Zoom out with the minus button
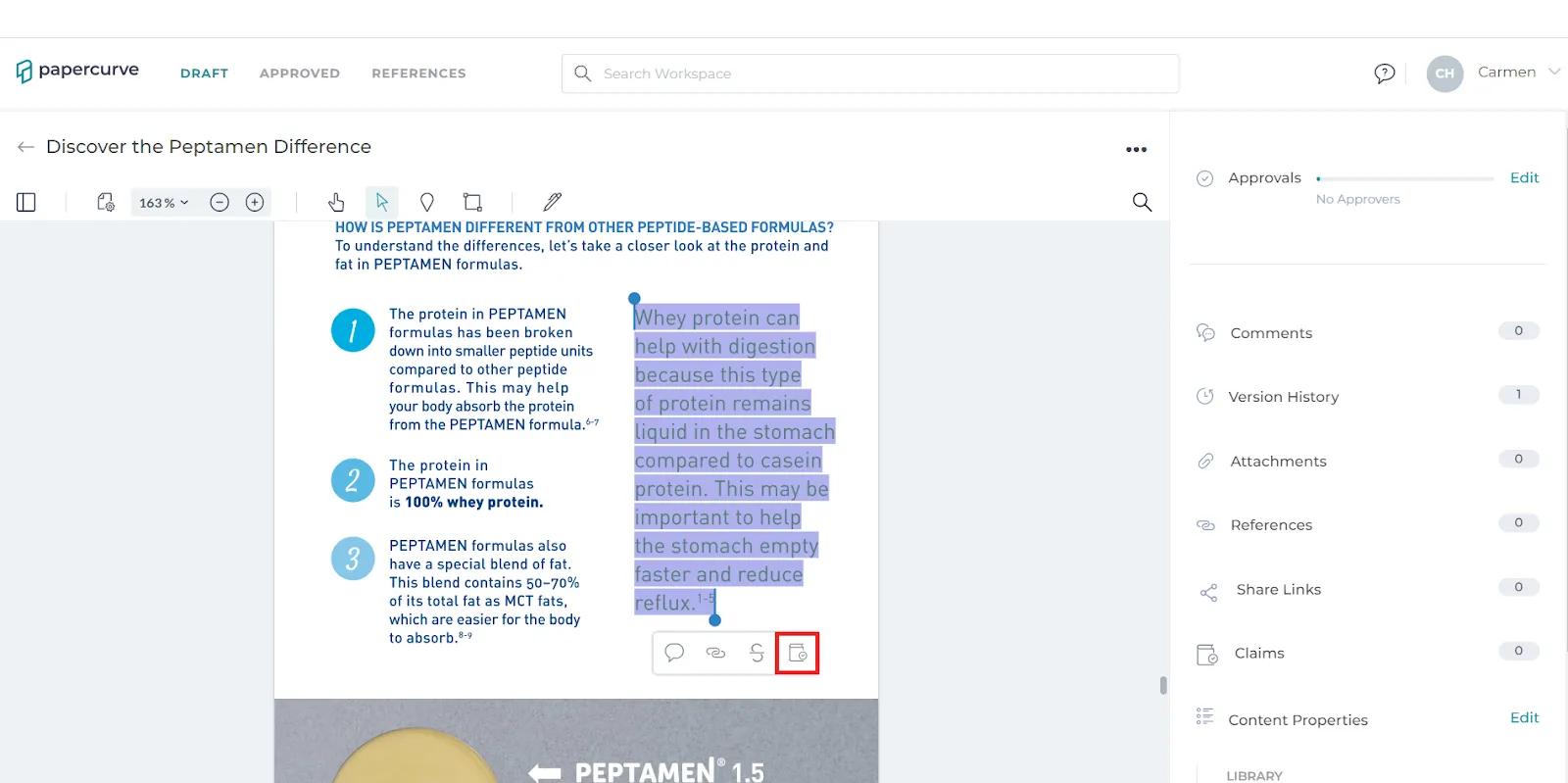The image size is (1568, 783). [x=220, y=202]
